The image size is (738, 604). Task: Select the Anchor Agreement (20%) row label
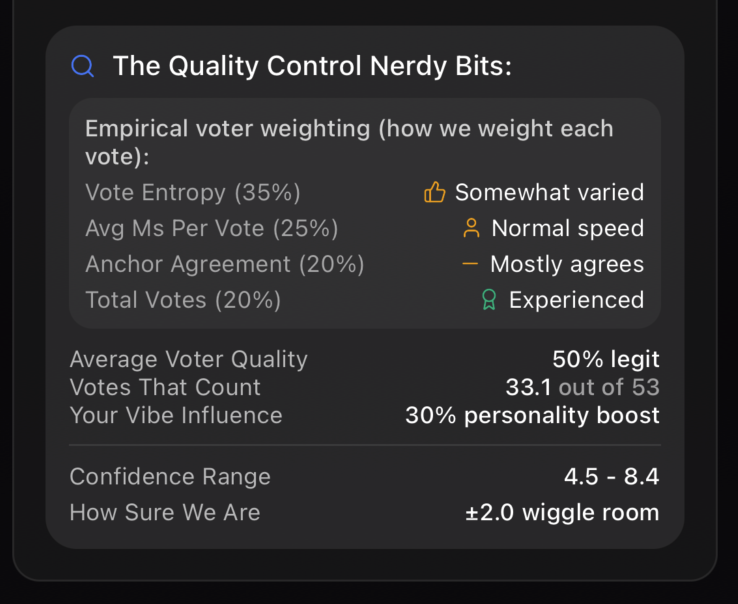[225, 264]
